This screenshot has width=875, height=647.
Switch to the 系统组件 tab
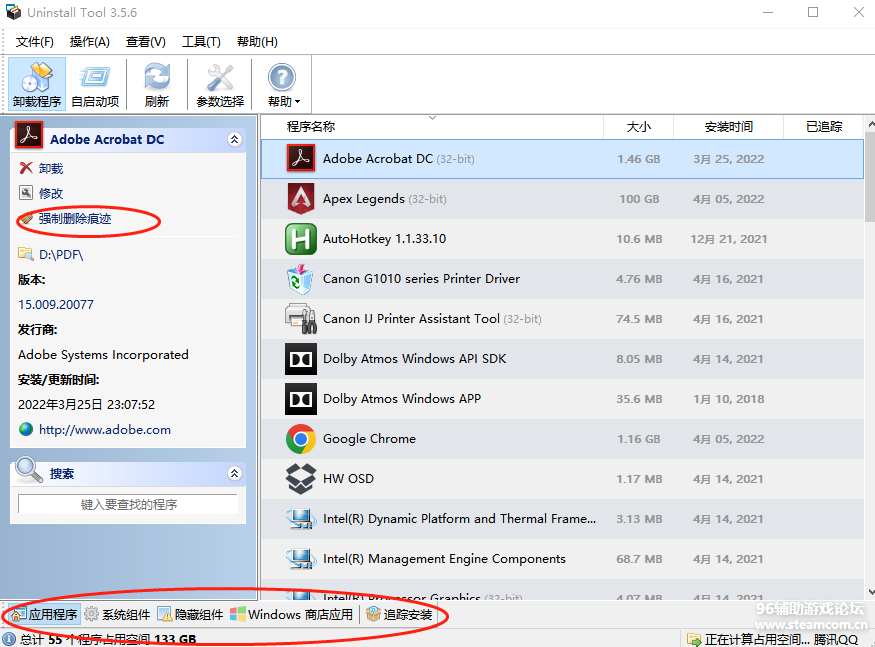pos(117,615)
